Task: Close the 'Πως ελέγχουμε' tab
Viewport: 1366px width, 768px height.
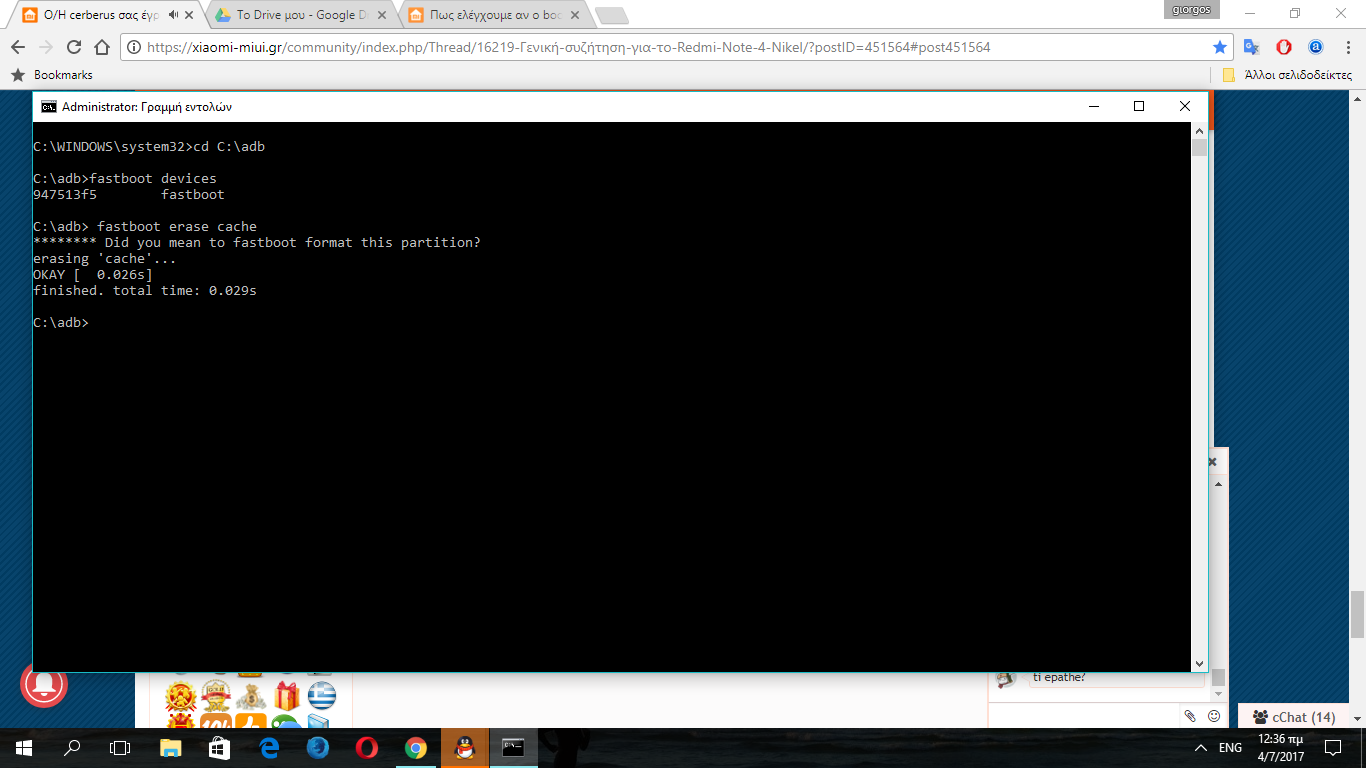Action: (576, 15)
